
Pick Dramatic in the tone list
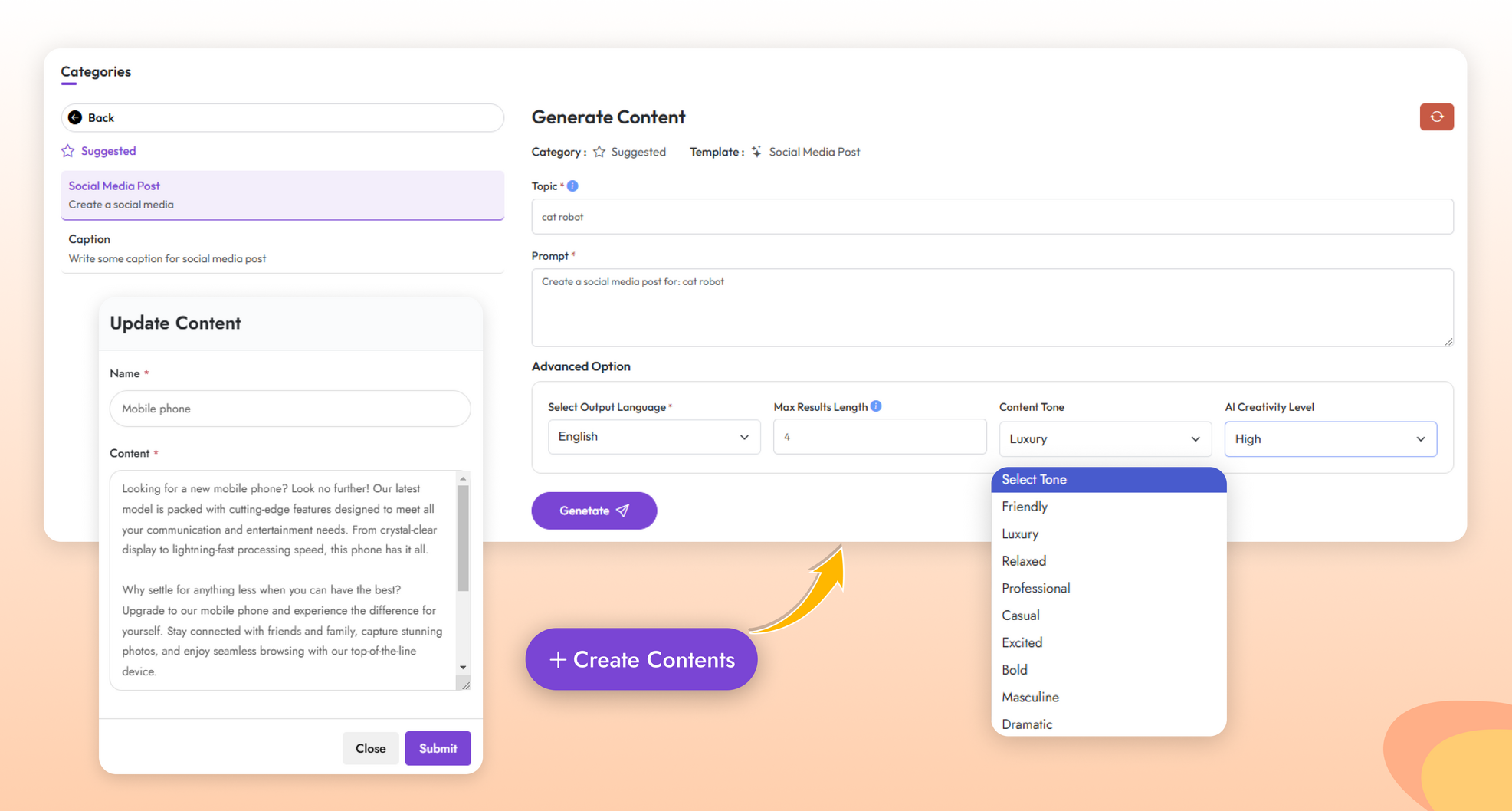click(x=1026, y=724)
